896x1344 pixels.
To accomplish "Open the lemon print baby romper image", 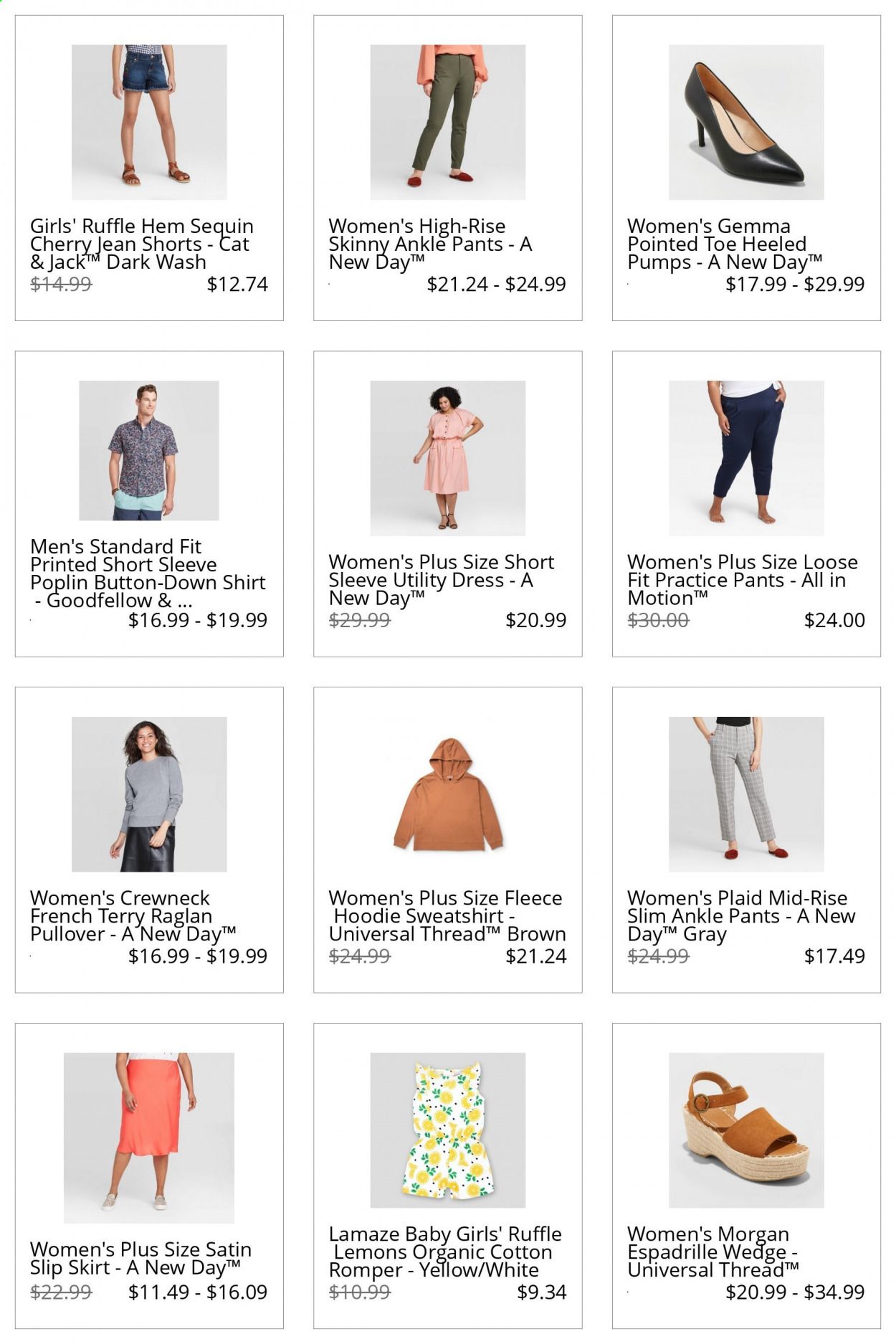I will coord(447,1130).
